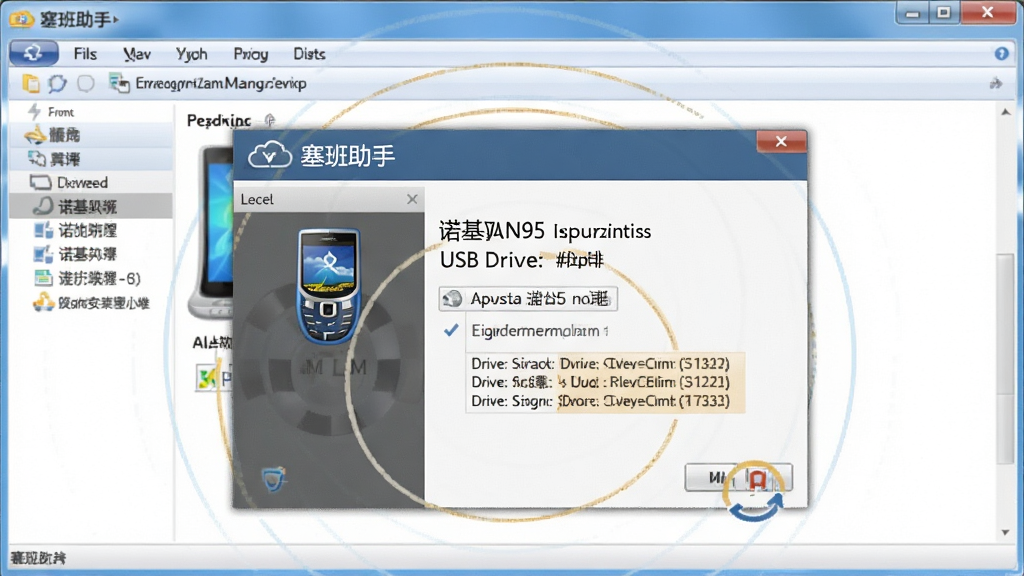Viewport: 1024px width, 576px height.
Task: Click the cloud logo in dialog title
Action: [269, 155]
